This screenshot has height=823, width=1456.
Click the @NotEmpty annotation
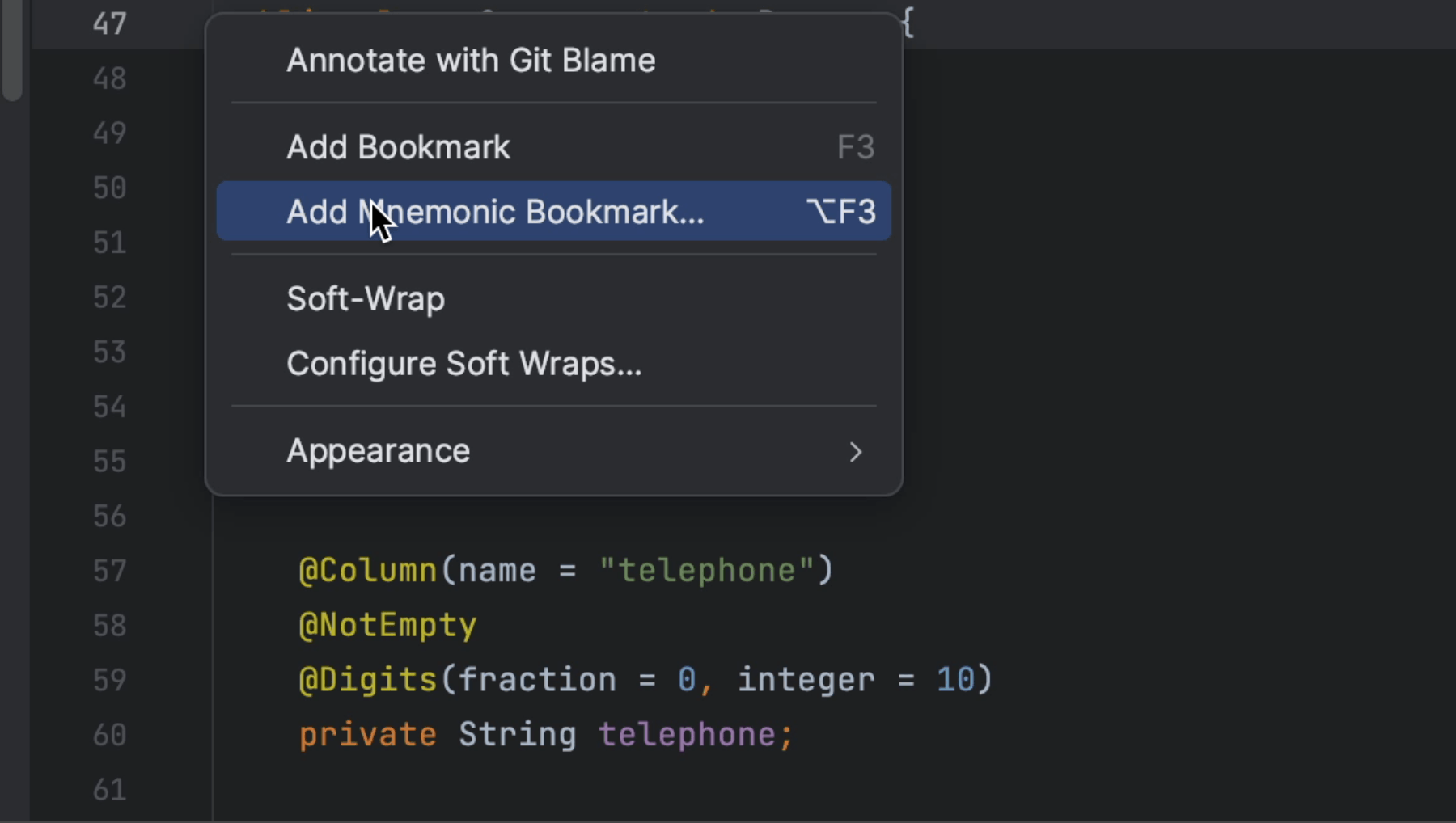click(x=387, y=624)
